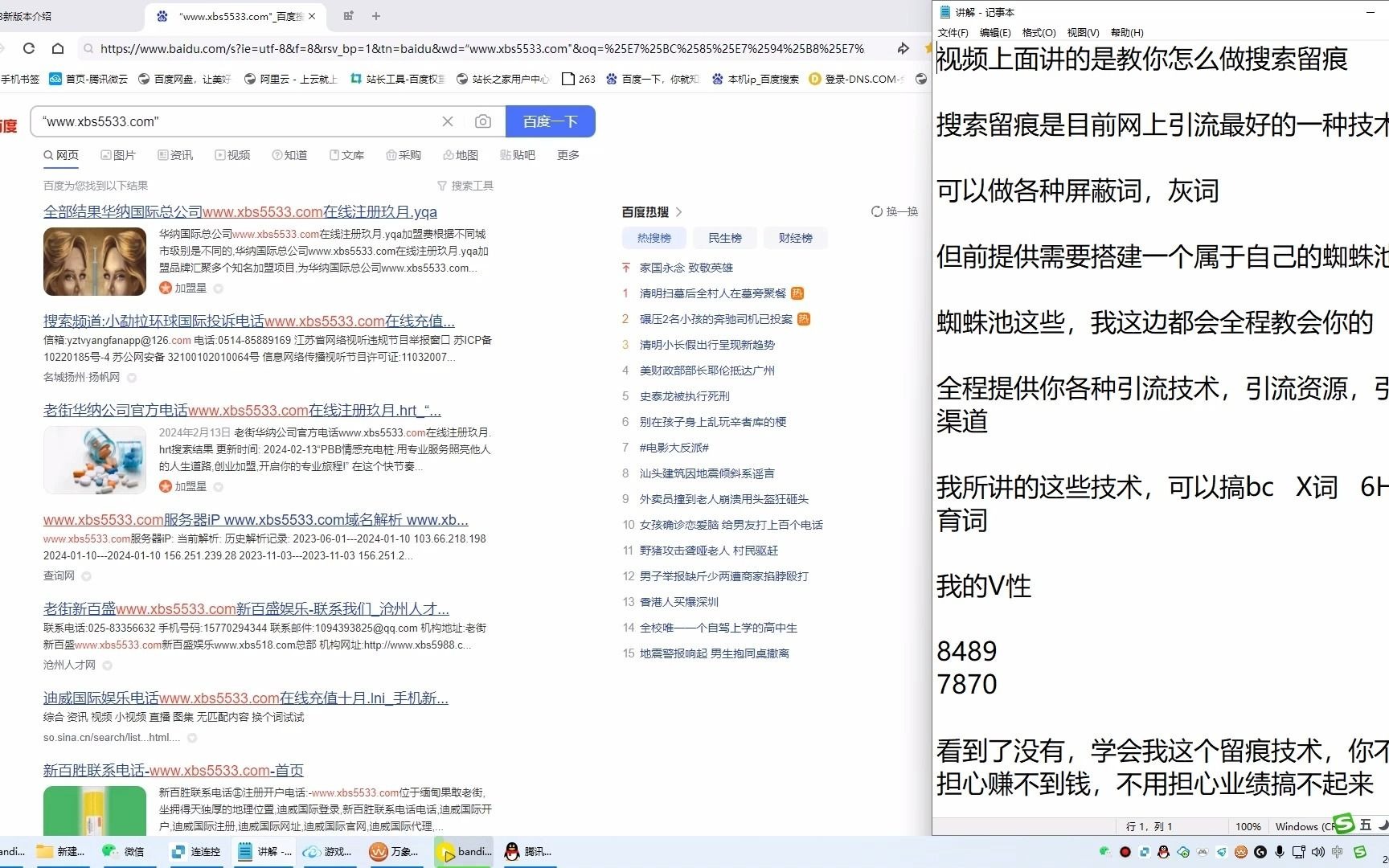The height and width of the screenshot is (868, 1389).
Task: Open 登录-DNS.COM bookmark
Action: coord(856,79)
